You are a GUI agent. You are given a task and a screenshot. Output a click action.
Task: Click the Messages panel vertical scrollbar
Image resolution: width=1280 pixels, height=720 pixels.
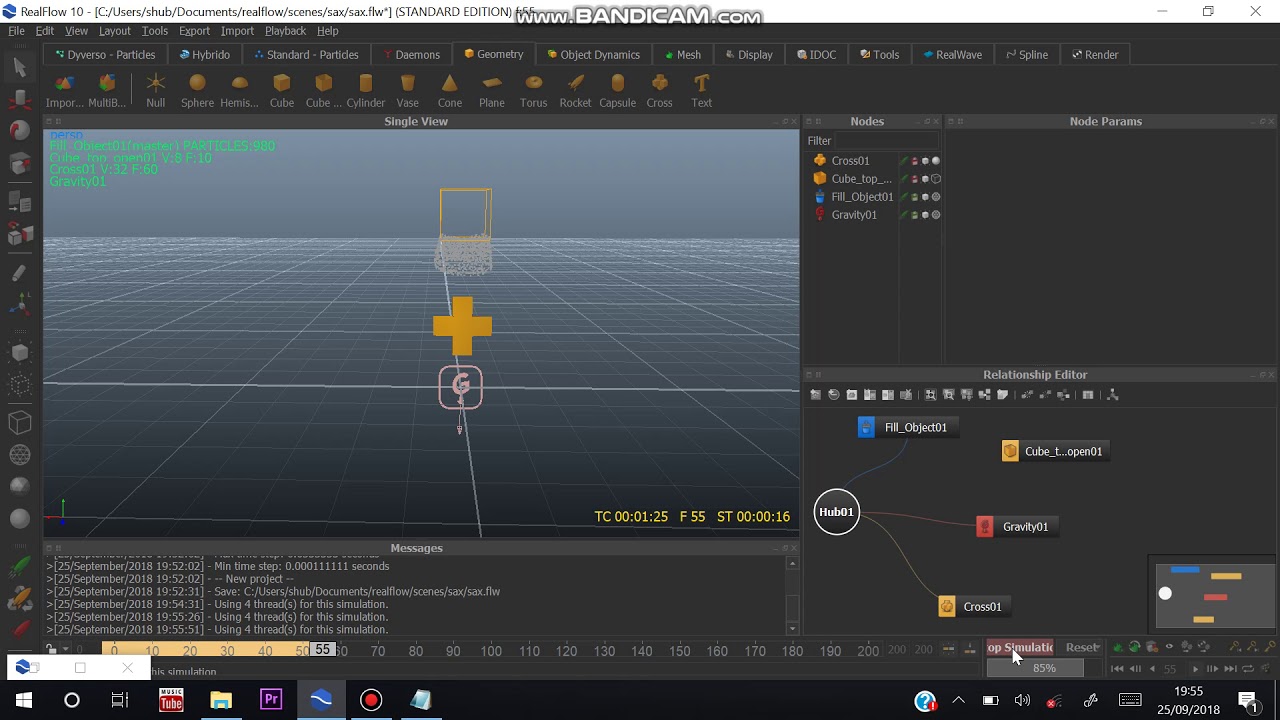(x=793, y=596)
